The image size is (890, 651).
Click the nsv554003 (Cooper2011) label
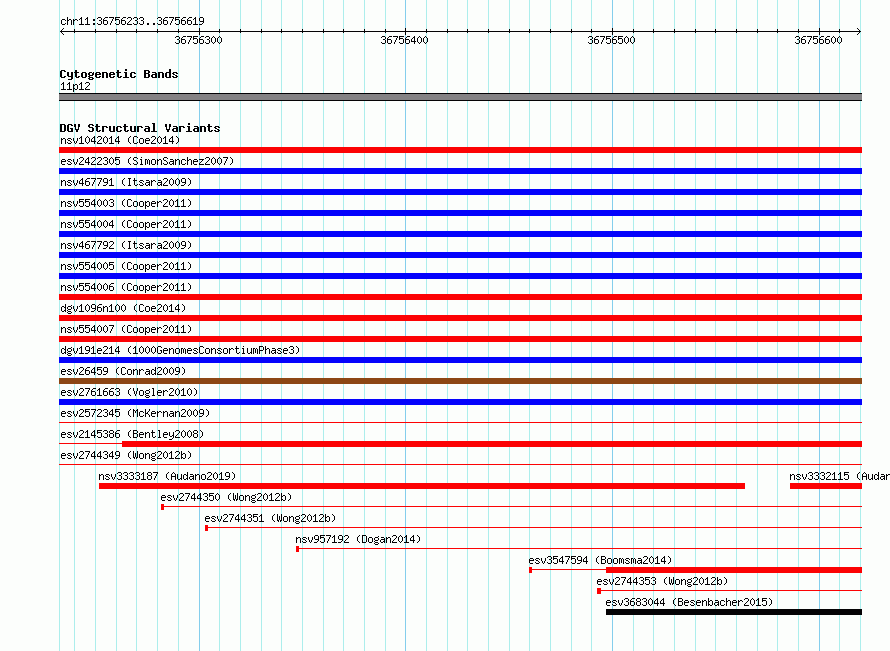coord(126,203)
